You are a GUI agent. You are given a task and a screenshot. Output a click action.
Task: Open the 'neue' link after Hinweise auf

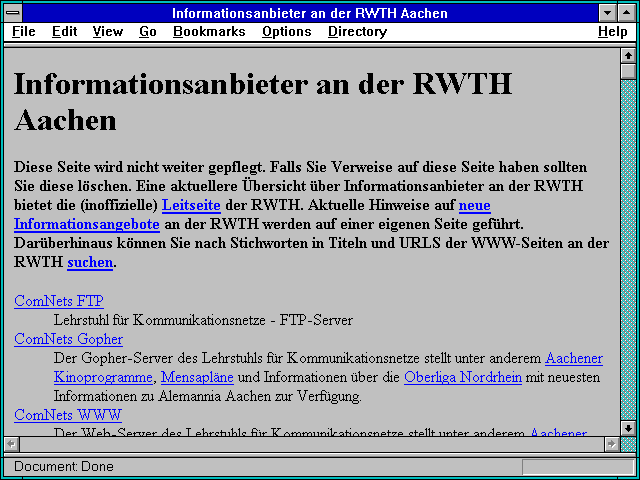(x=475, y=205)
